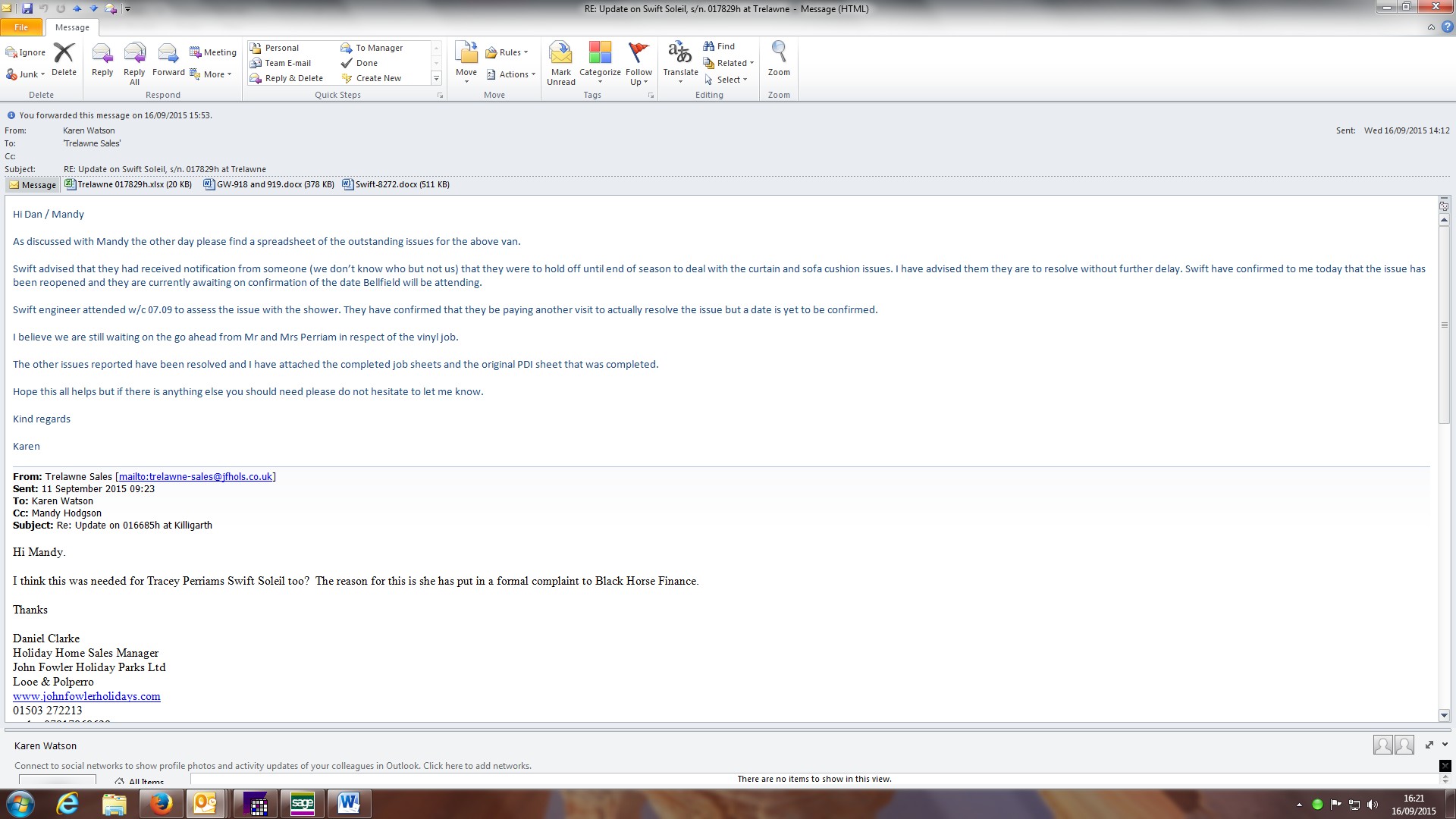This screenshot has height=819, width=1456.
Task: Open www.johnfowlerholidays.com link
Action: coord(86,696)
